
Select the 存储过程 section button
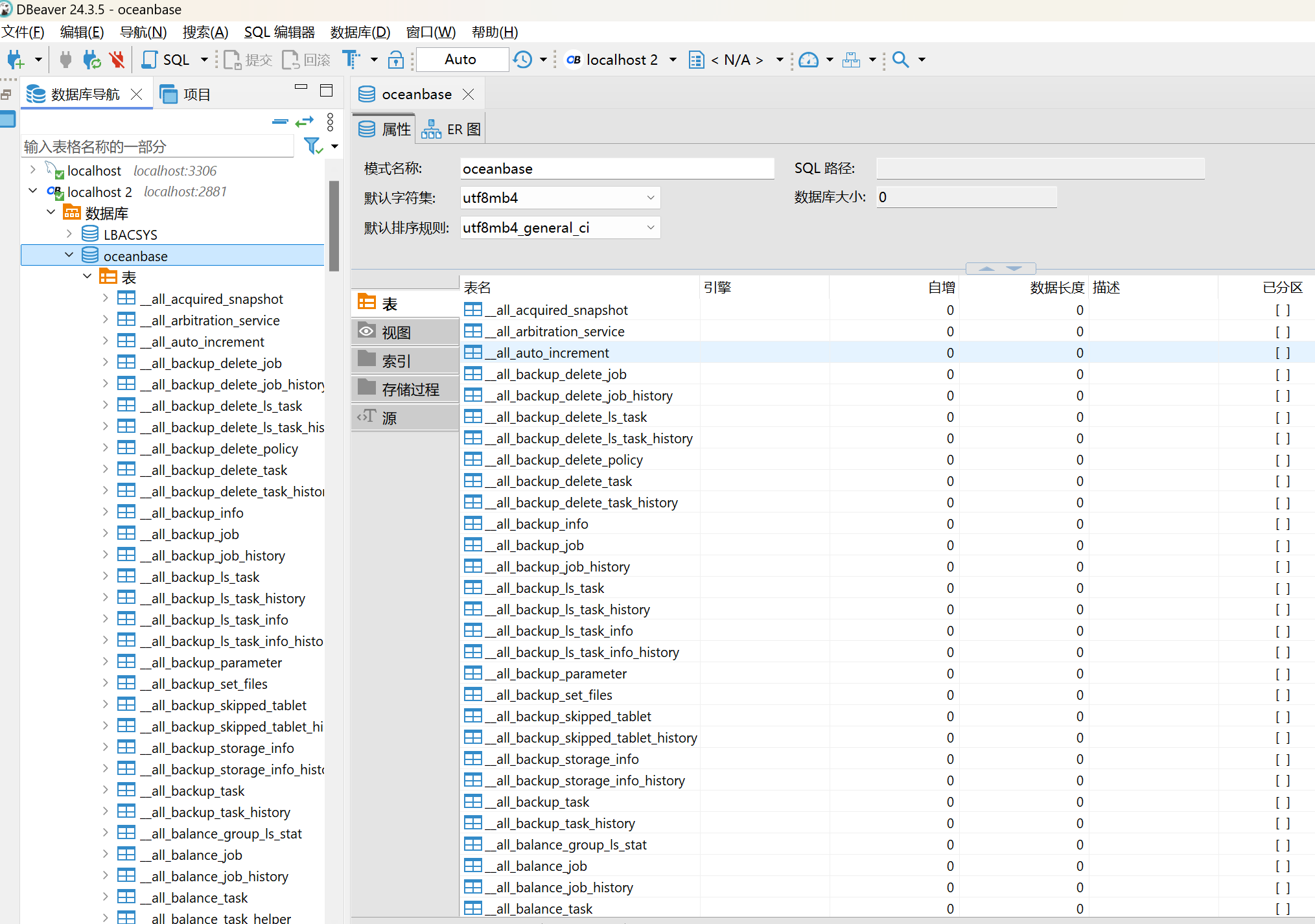point(405,389)
